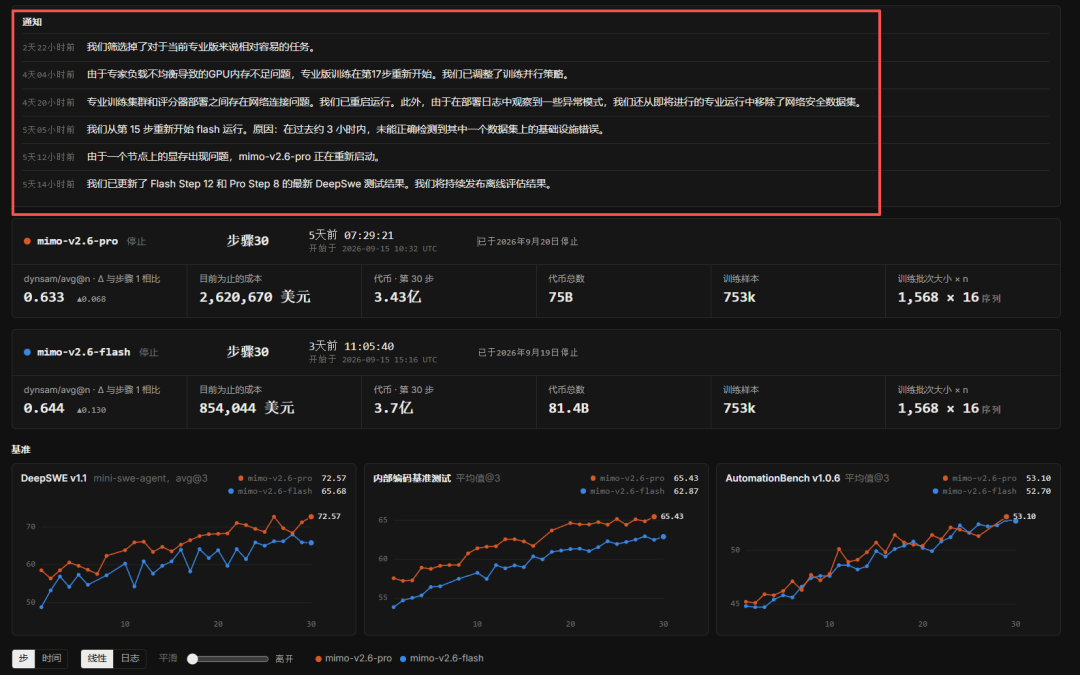Click the 通知 section heading
The width and height of the screenshot is (1080, 675).
coord(32,22)
